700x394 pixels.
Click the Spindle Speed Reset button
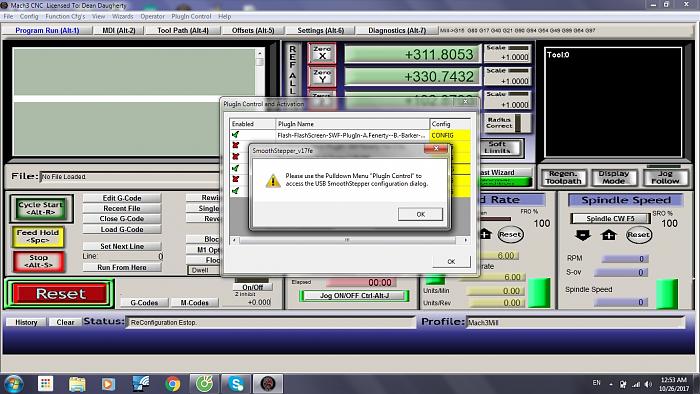click(638, 235)
